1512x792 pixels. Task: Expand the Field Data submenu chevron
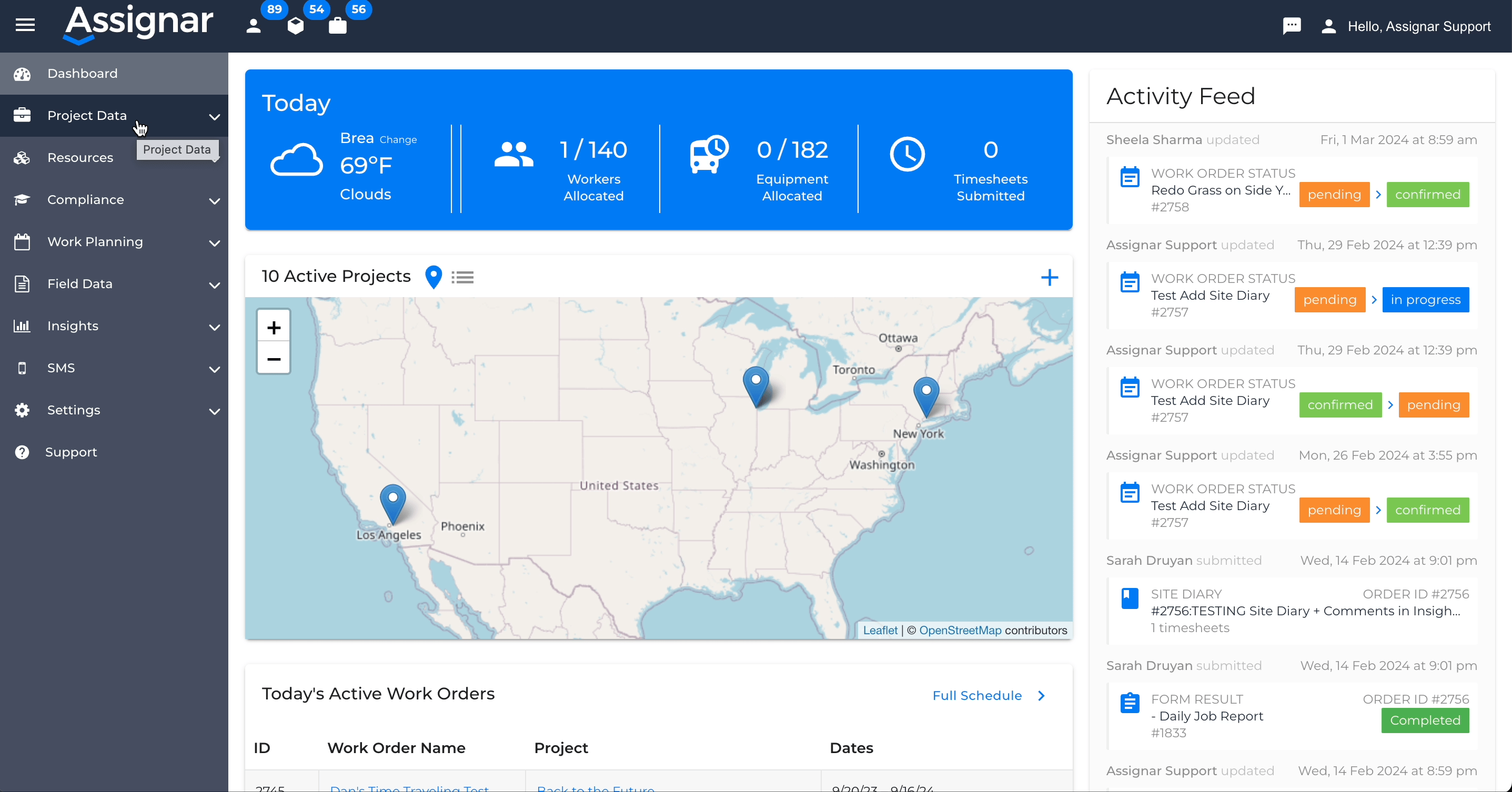coord(215,285)
